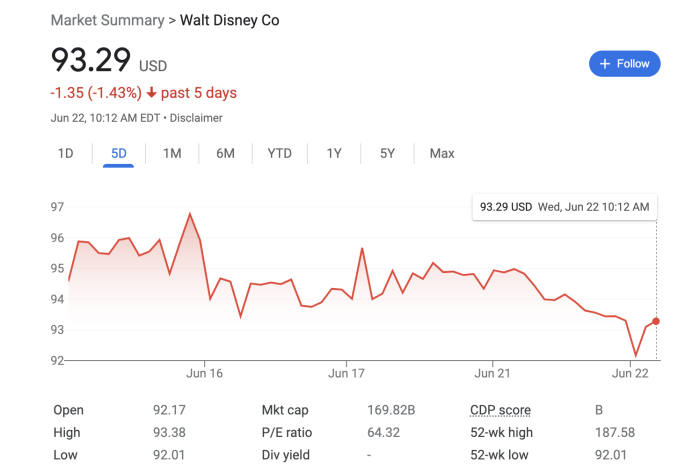Click the Jun 21 date on chart axis

point(493,373)
